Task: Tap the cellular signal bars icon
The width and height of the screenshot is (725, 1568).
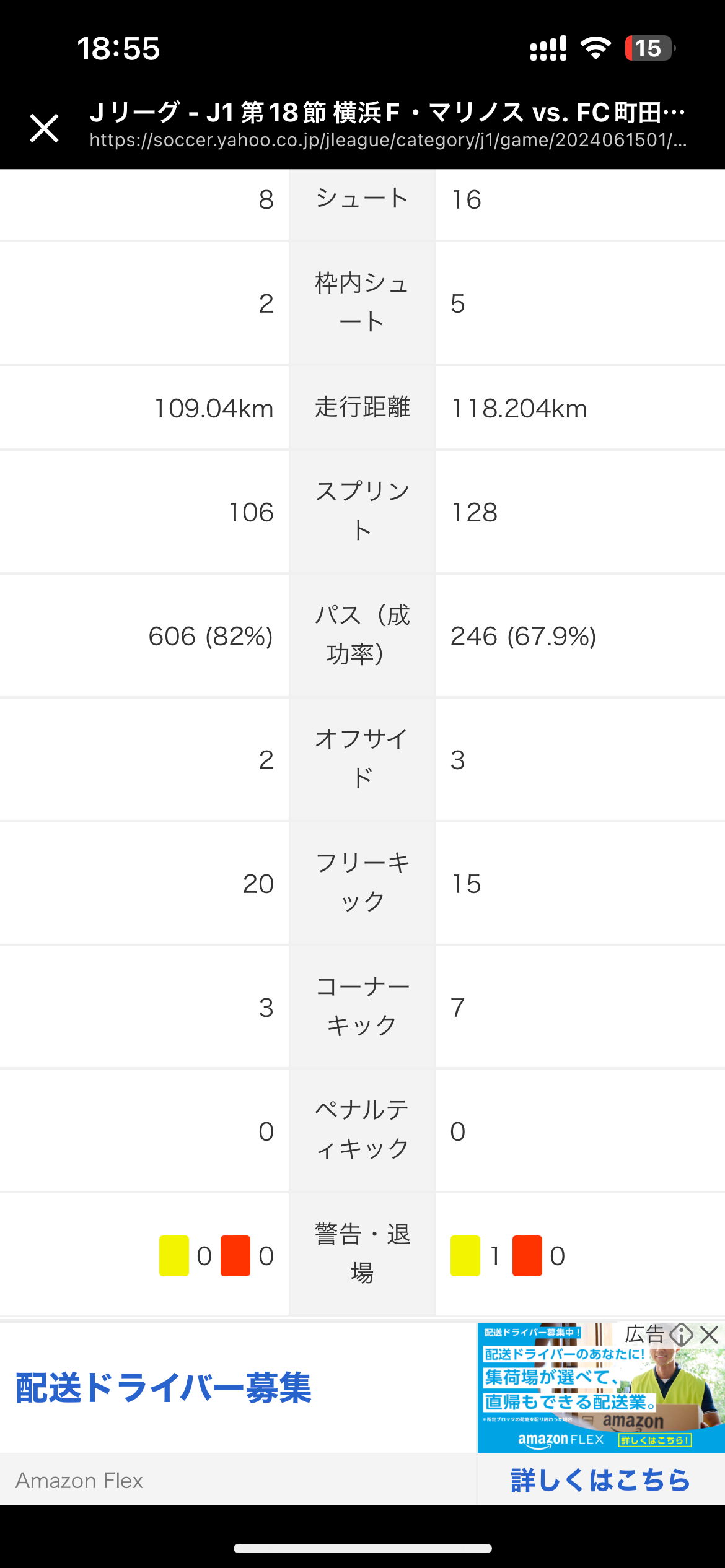Action: point(548,48)
